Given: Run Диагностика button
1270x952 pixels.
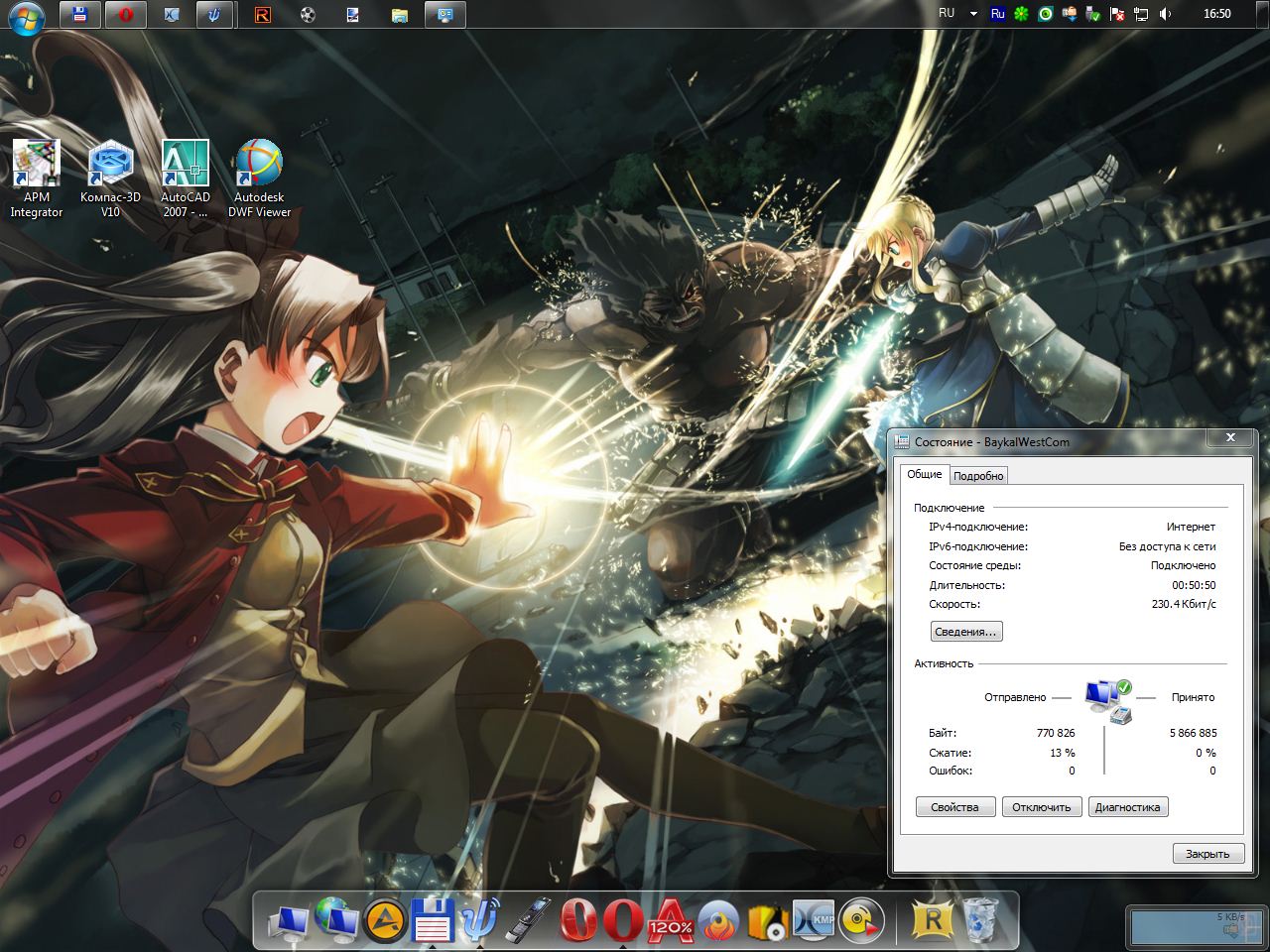Looking at the screenshot, I should coord(1127,807).
